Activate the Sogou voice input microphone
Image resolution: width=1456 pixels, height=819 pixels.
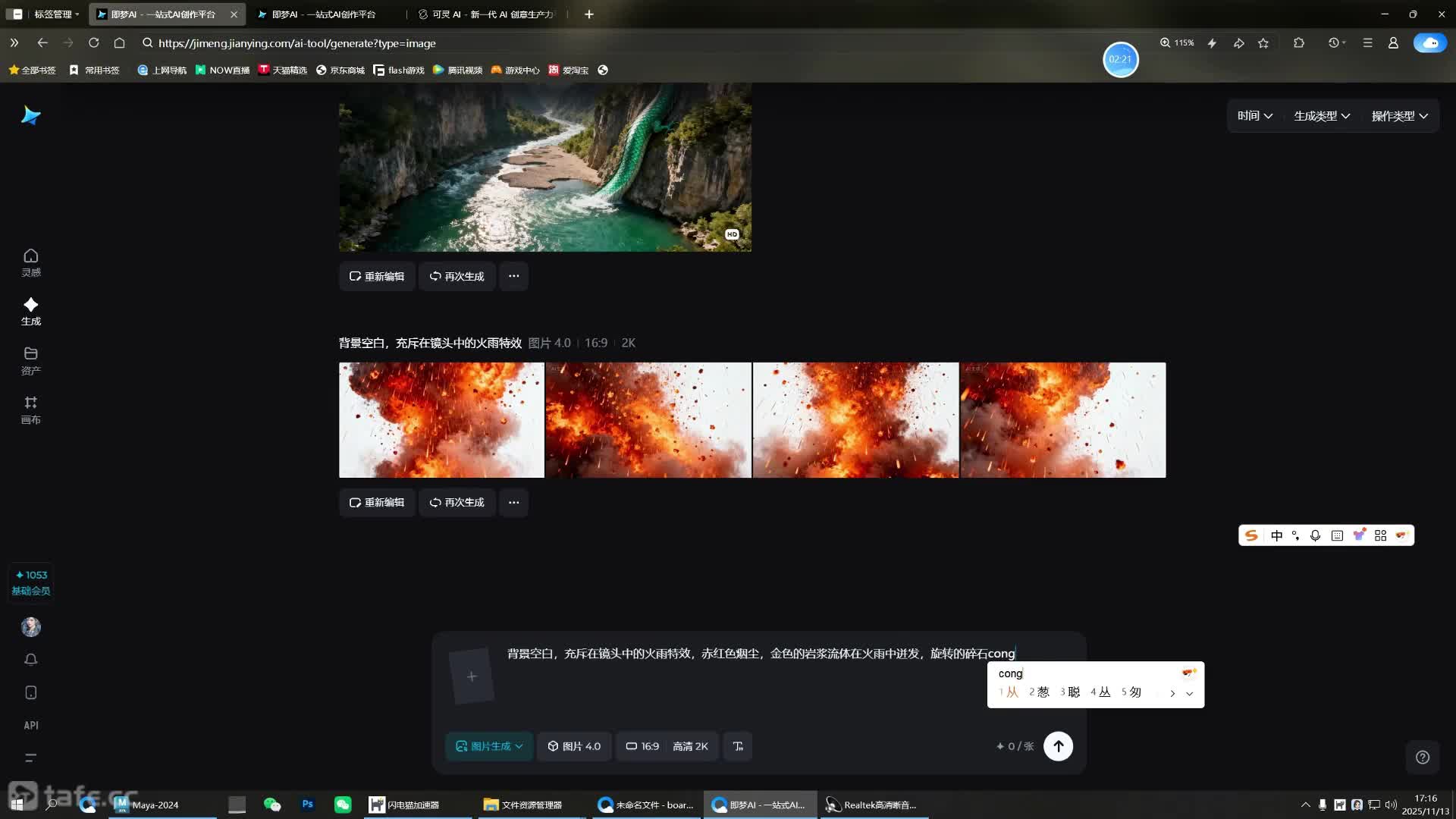(1316, 535)
